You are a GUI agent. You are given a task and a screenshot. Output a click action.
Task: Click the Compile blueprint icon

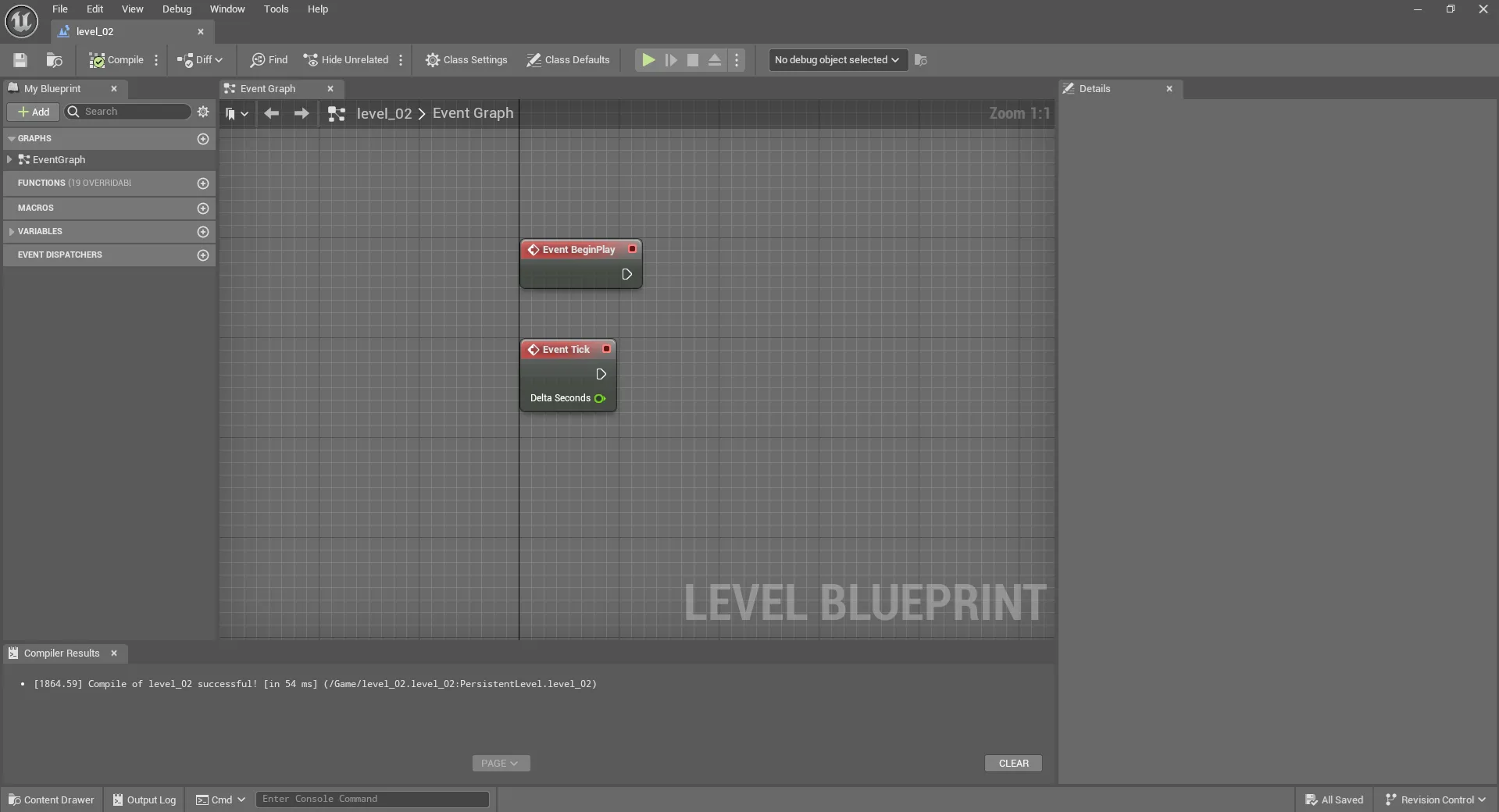(x=97, y=60)
